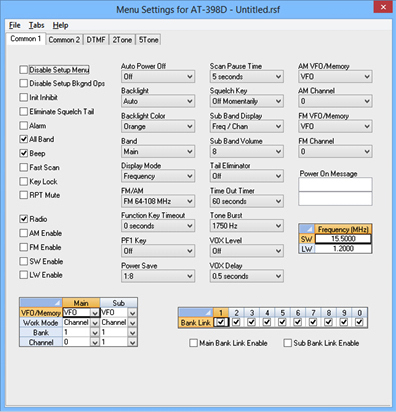Viewport: 396px width, 412px height.
Task: Open the Tabs menu
Action: (36, 25)
